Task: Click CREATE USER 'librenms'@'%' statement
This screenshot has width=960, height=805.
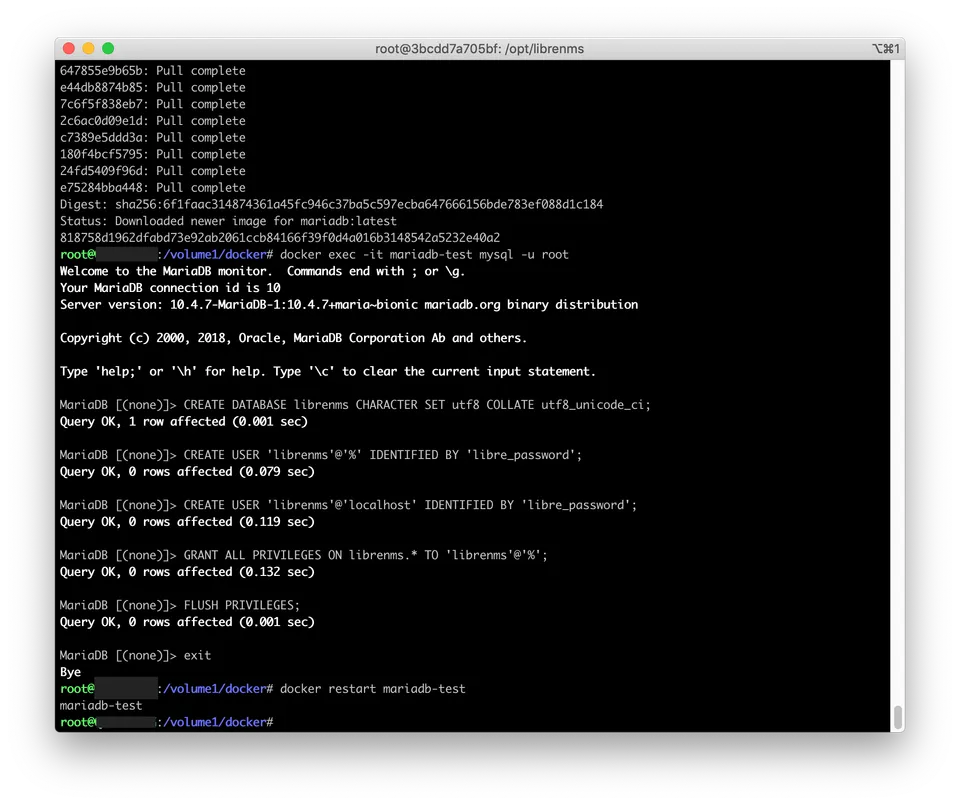Action: pyautogui.click(x=383, y=455)
